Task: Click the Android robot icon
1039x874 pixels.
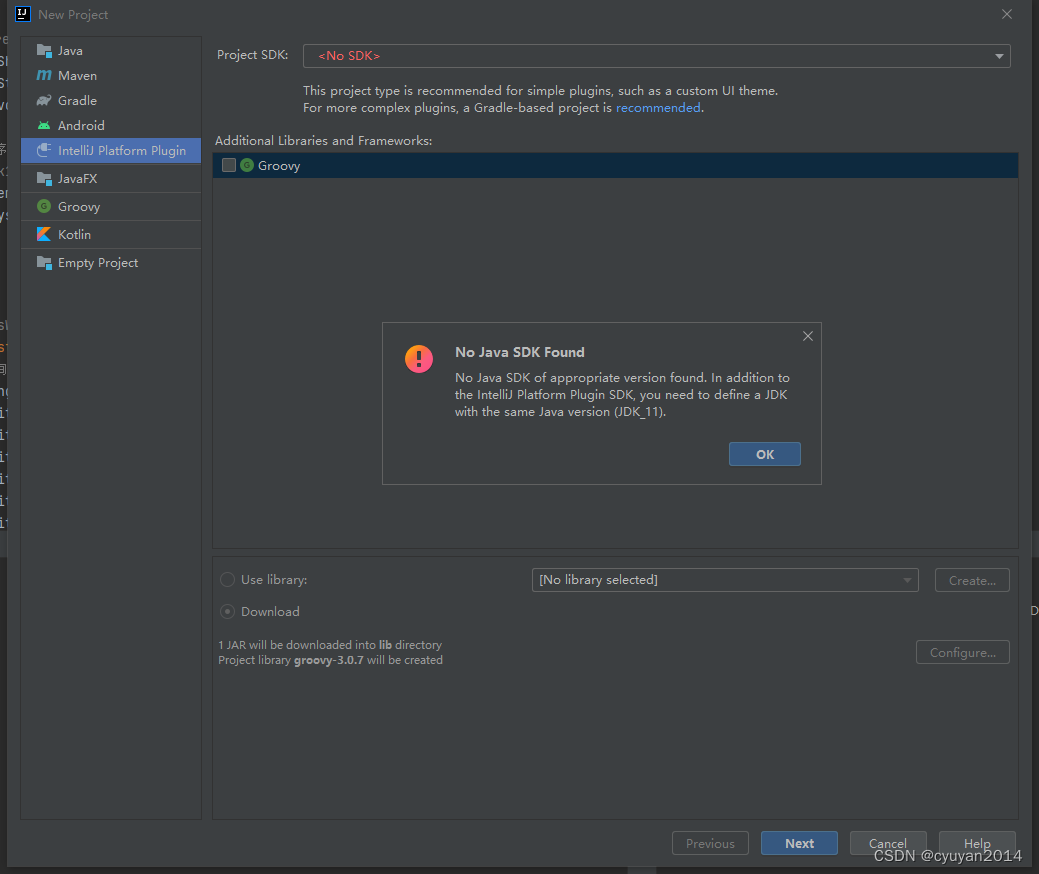Action: (x=44, y=125)
